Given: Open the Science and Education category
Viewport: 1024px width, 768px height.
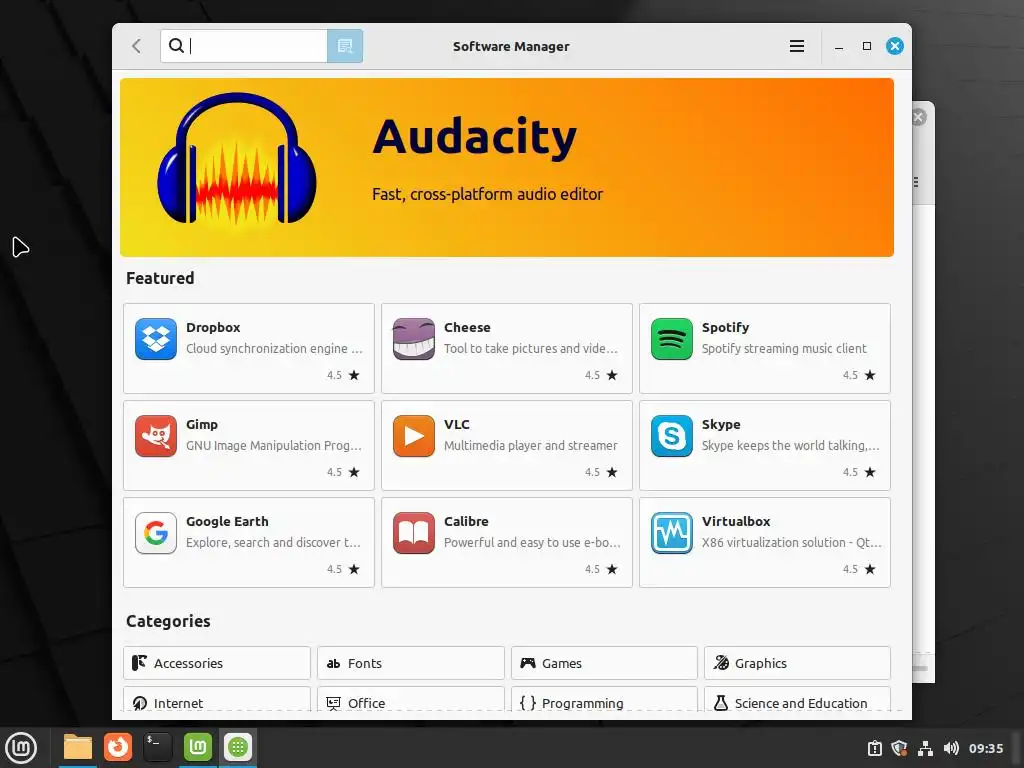Looking at the screenshot, I should 797,699.
